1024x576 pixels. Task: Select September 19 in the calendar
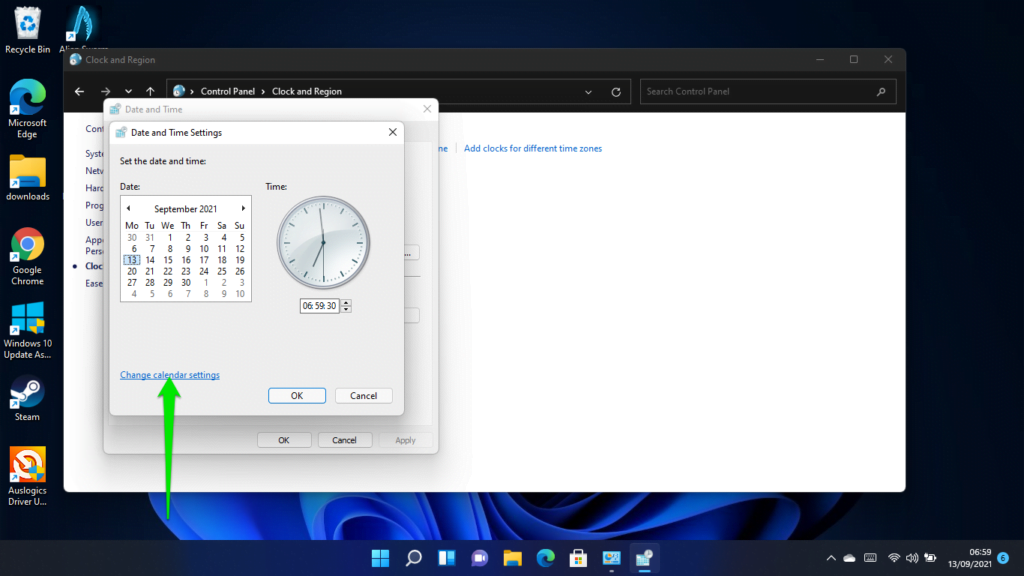pyautogui.click(x=239, y=259)
